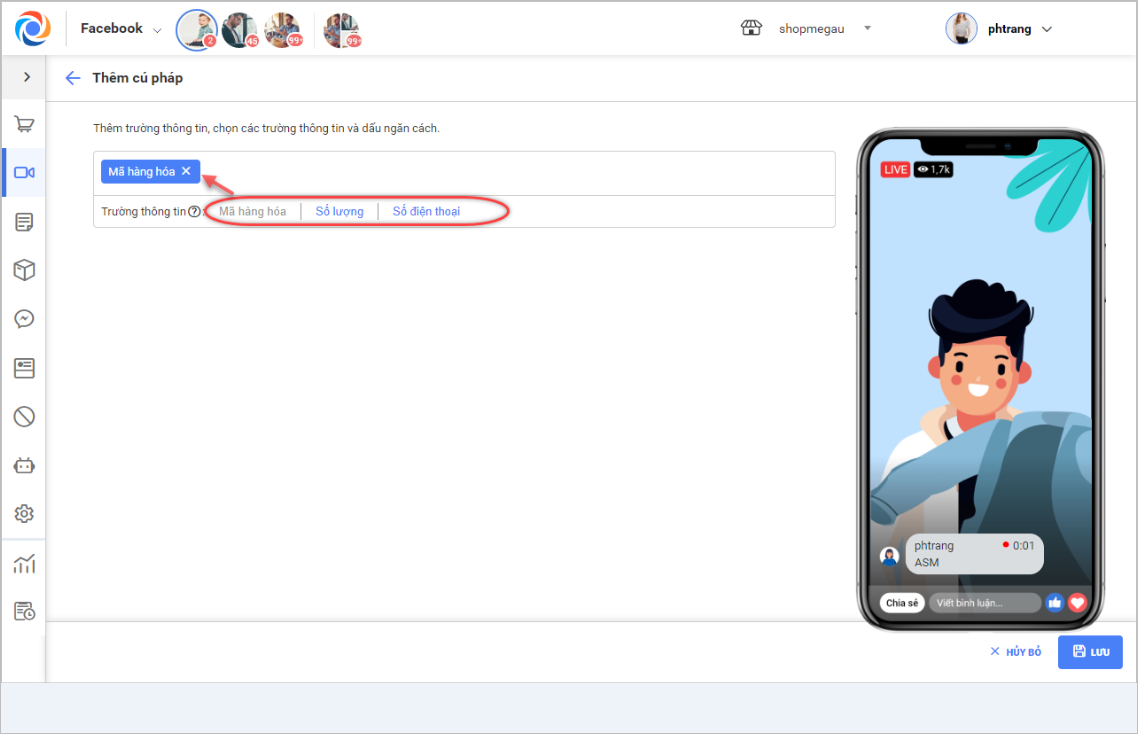This screenshot has width=1138, height=734.
Task: Open the product box sidebar icon
Action: tap(24, 270)
